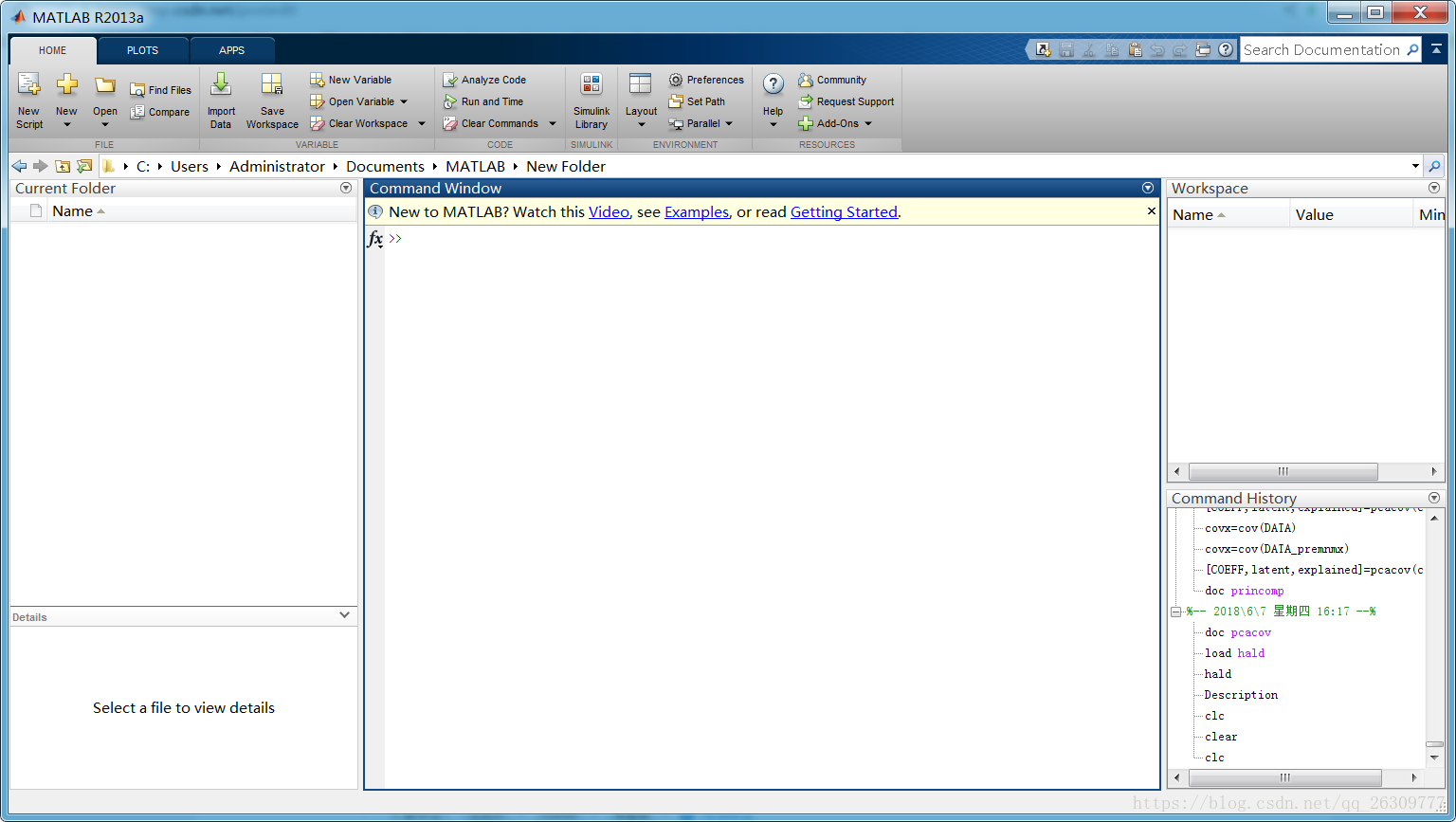The image size is (1456, 822).
Task: Switch to the HOME tab
Action: coord(53,50)
